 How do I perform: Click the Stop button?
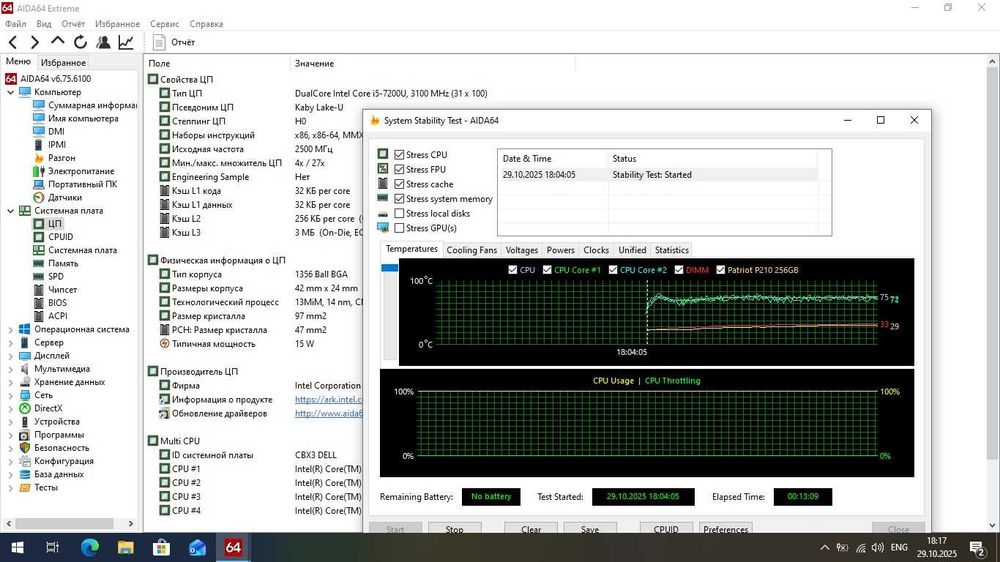pyautogui.click(x=454, y=529)
